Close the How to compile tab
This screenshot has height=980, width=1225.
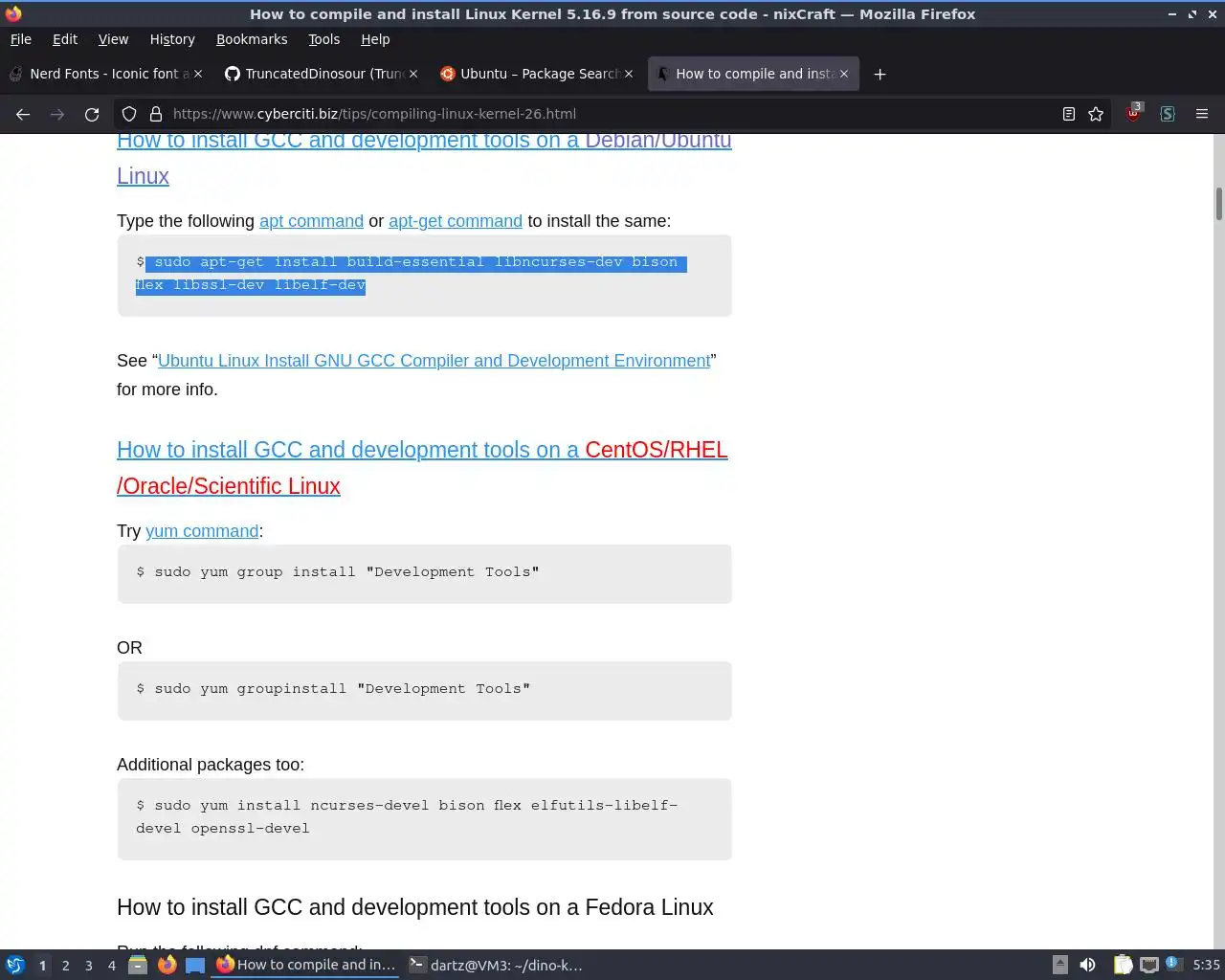tap(844, 74)
